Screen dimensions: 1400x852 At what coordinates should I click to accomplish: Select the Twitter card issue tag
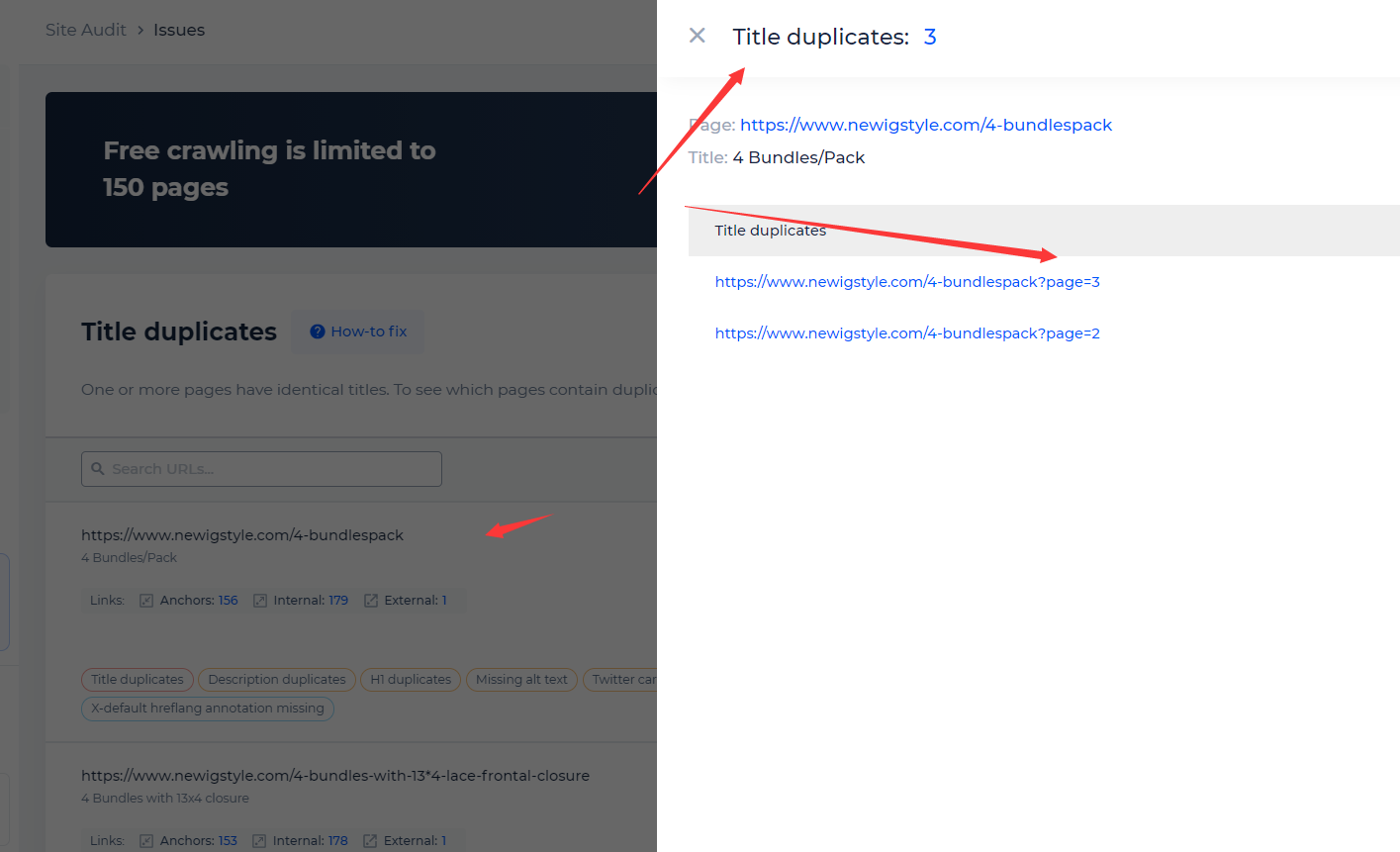620,680
